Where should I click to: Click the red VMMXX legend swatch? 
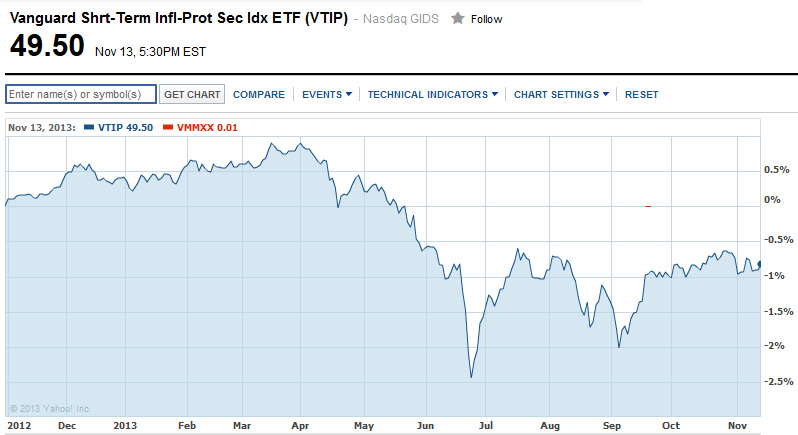(x=167, y=127)
